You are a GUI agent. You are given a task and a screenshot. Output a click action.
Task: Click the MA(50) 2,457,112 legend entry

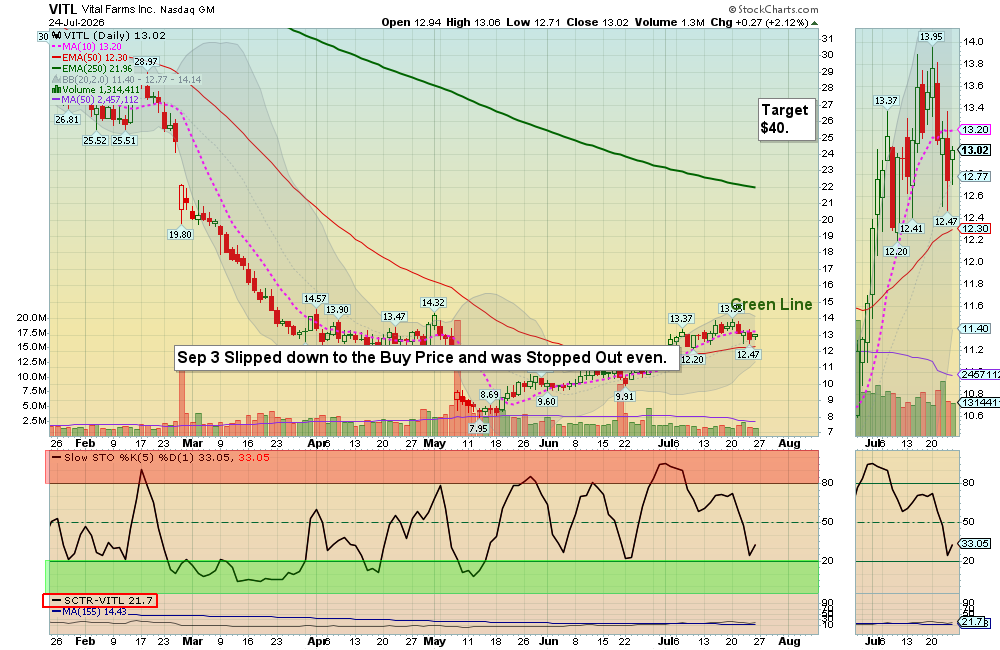point(100,100)
